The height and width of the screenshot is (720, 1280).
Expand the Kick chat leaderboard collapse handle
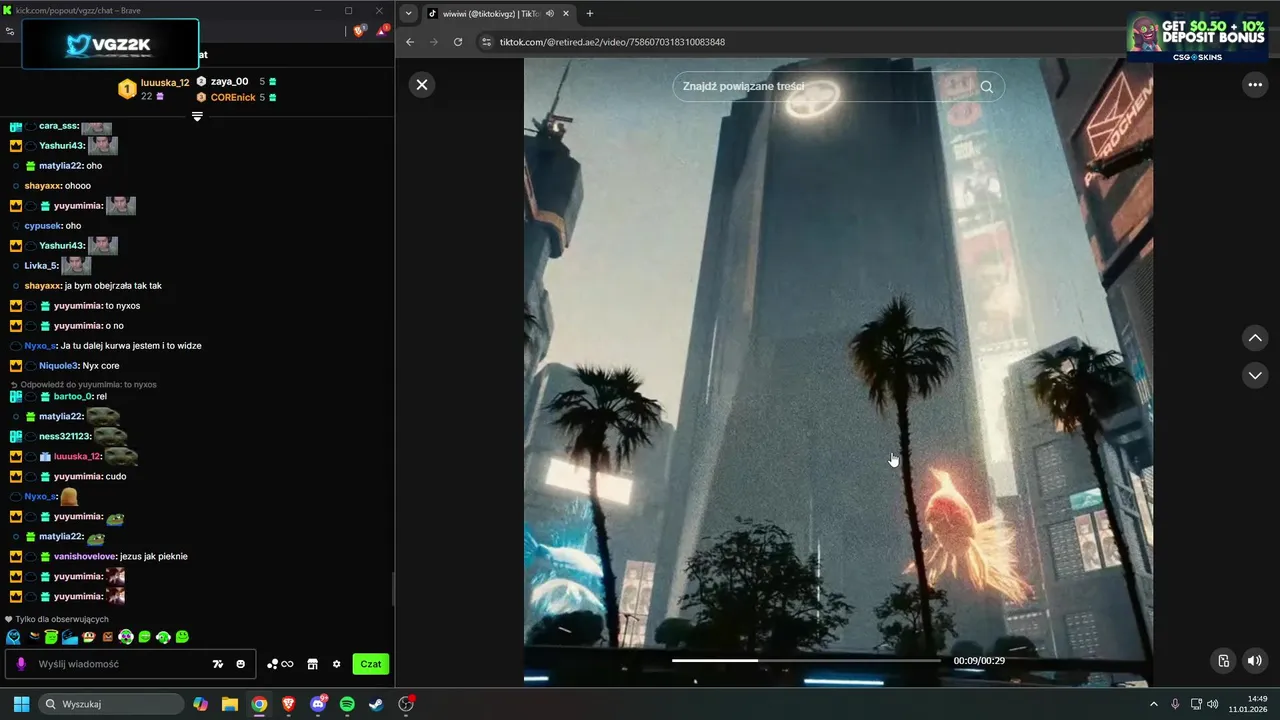pos(197,116)
